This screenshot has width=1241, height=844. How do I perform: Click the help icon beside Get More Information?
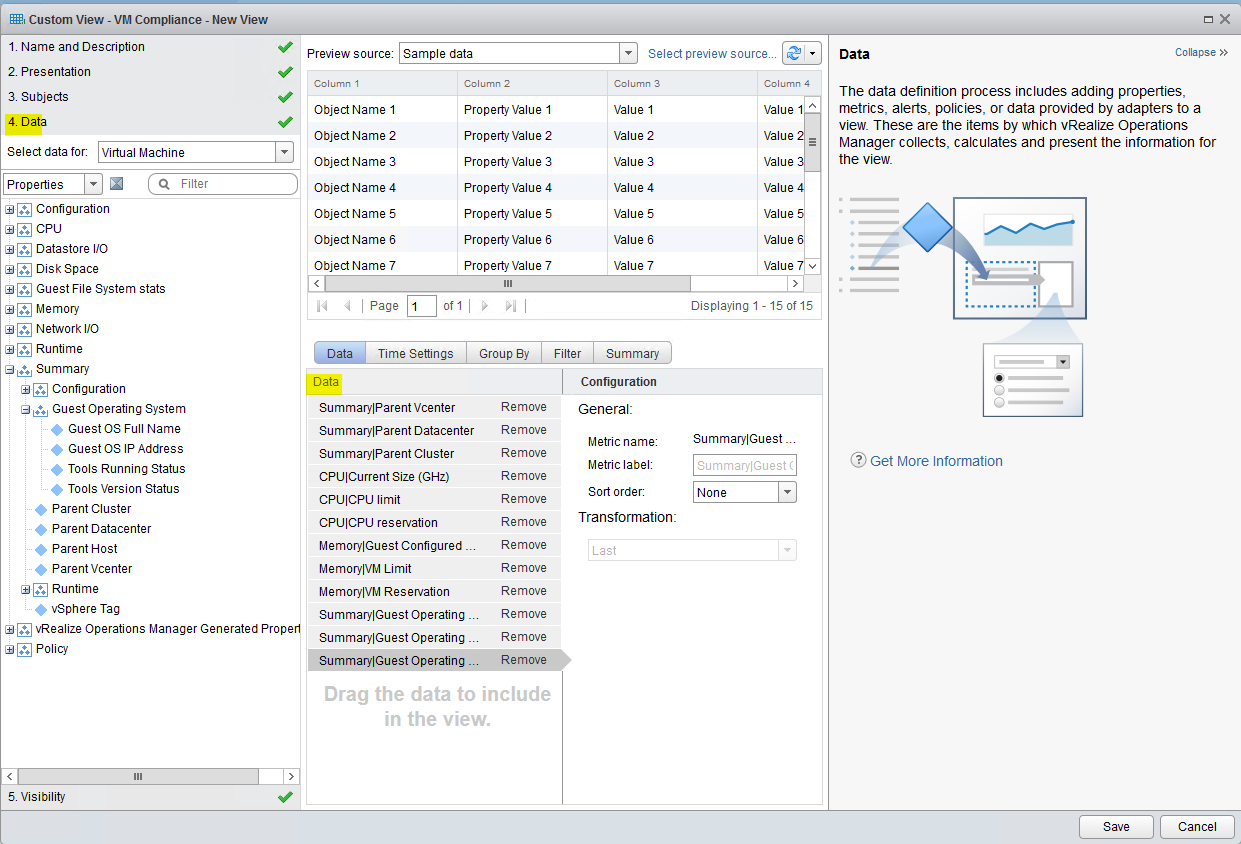[x=858, y=460]
